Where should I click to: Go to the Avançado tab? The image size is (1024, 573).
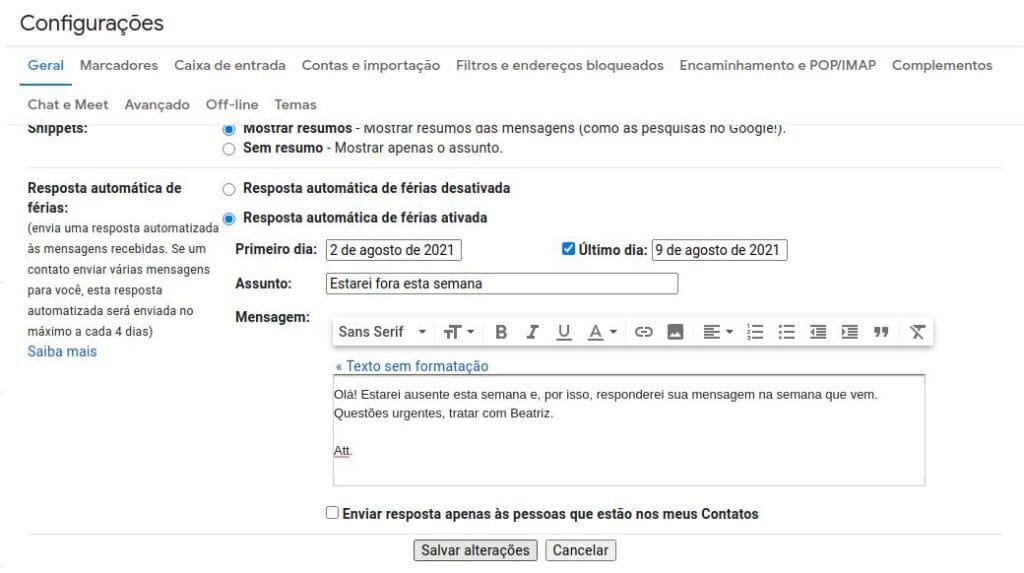pyautogui.click(x=157, y=105)
